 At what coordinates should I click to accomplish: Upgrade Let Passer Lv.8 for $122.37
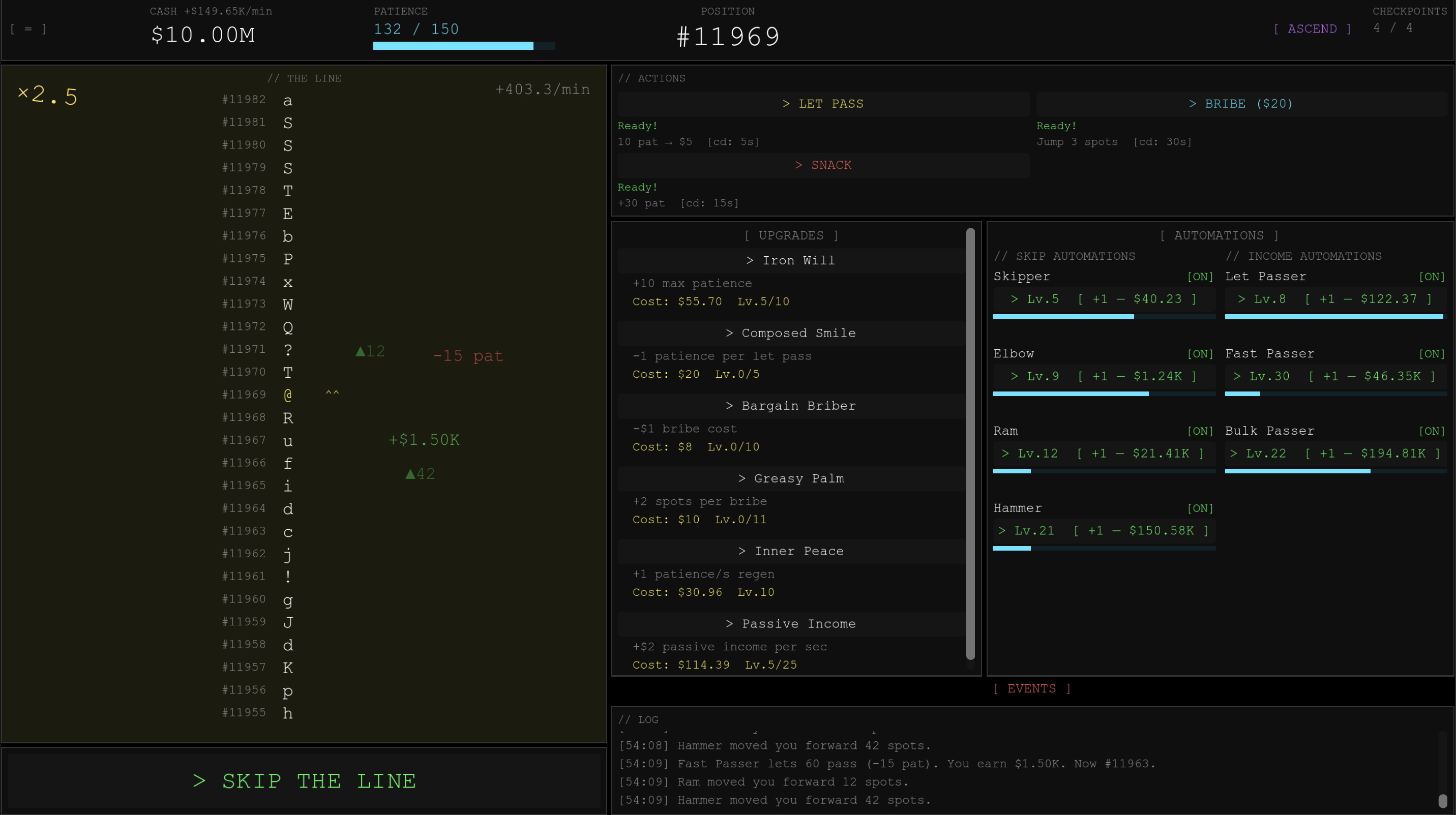(1335, 299)
